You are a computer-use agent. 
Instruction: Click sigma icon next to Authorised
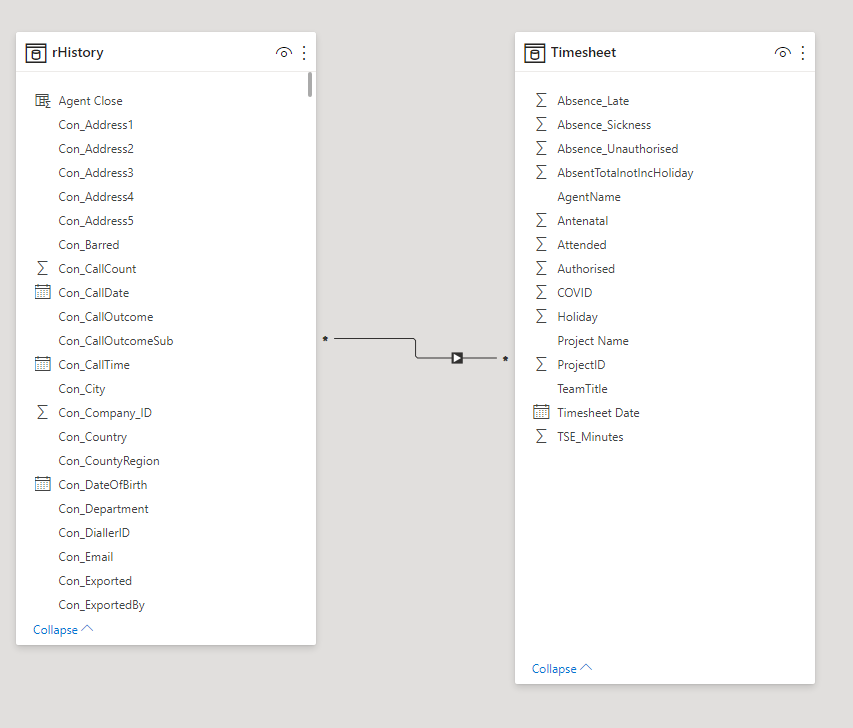pyautogui.click(x=541, y=268)
